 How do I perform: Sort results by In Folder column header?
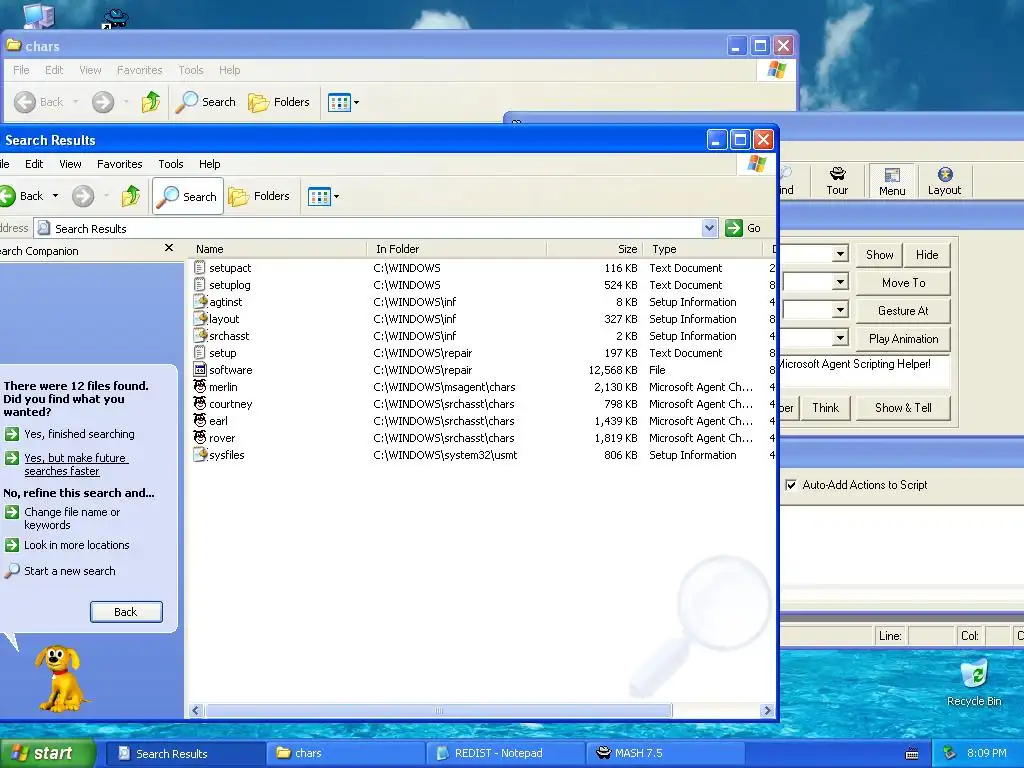click(456, 249)
